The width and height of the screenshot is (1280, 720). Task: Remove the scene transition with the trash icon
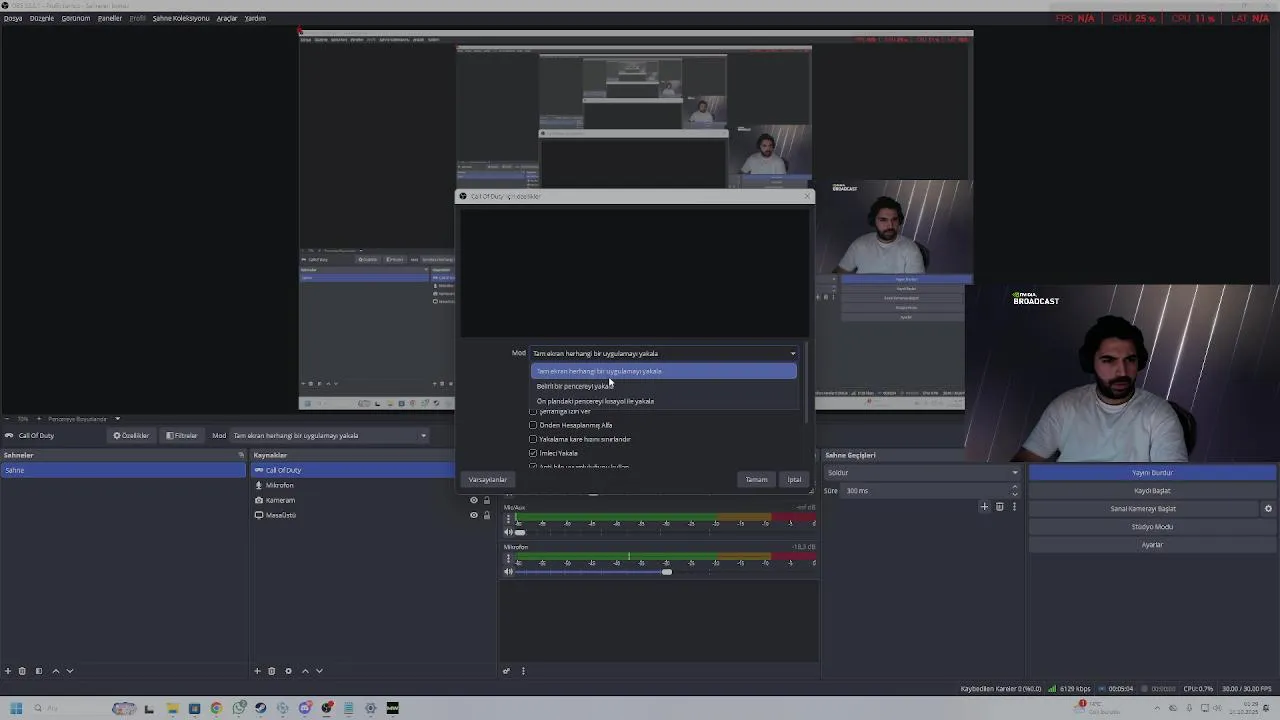[999, 507]
